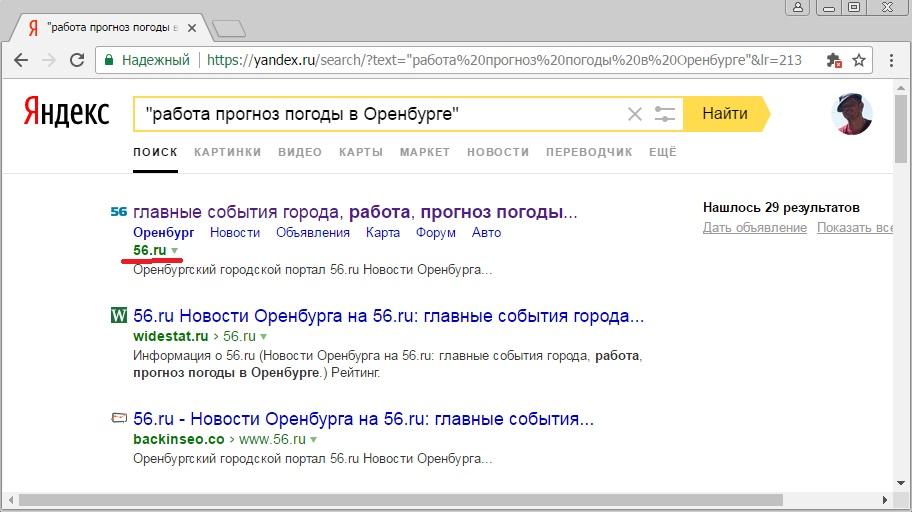Open the НОВОСТИ tab

click(x=498, y=152)
